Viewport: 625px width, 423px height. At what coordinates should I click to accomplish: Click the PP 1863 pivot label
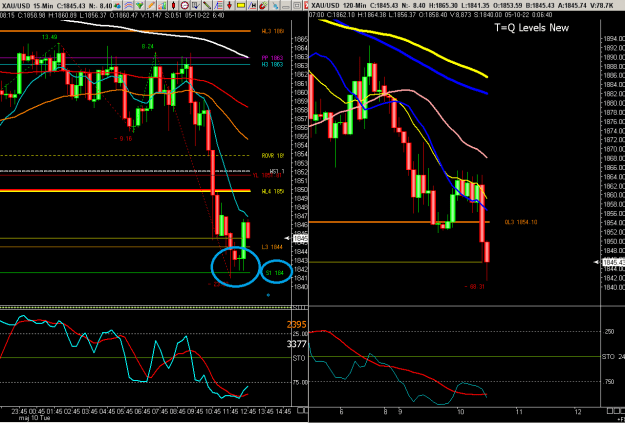click(272, 58)
